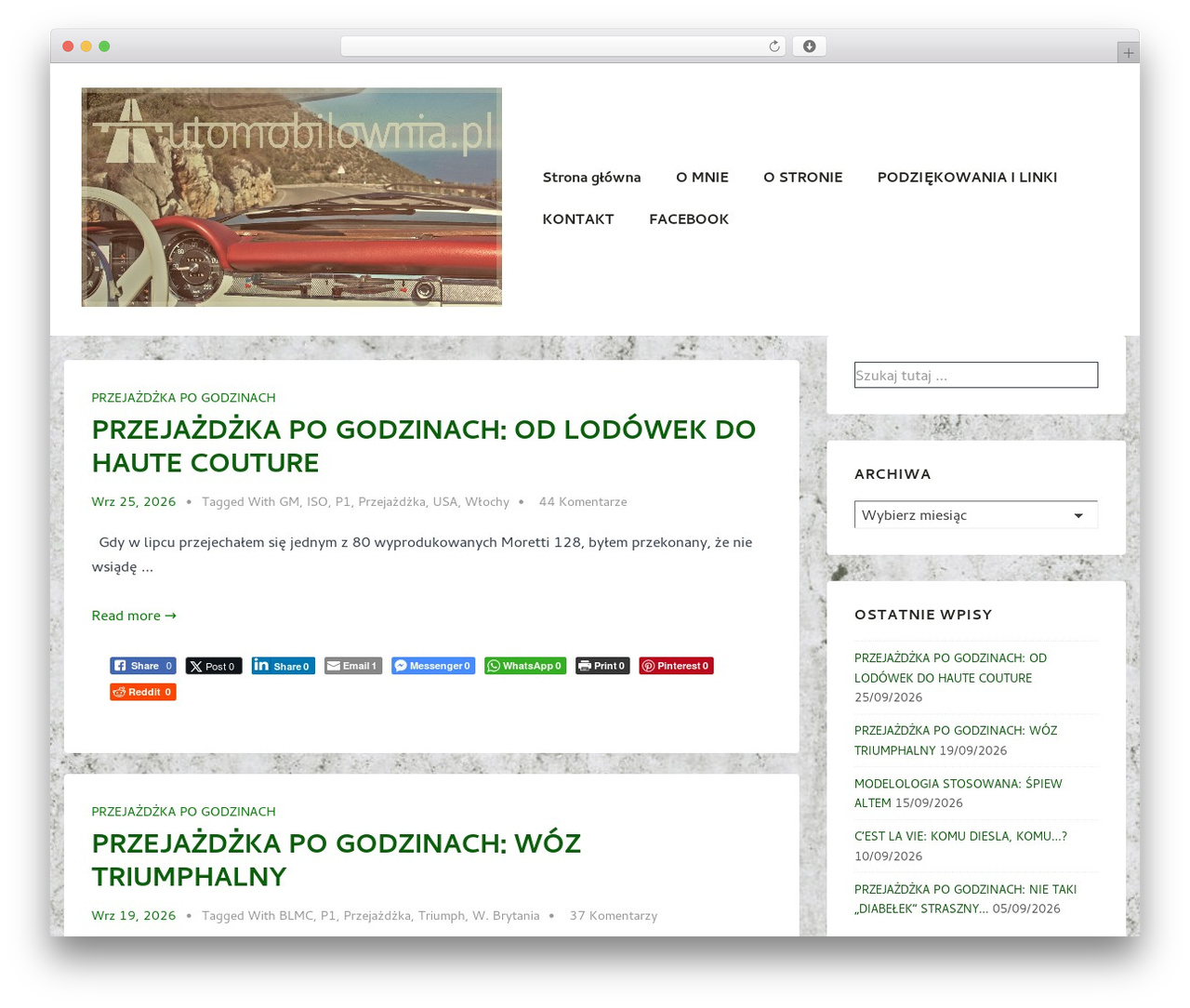
Task: Open post title 'Od lodówek do haute couture'
Action: (424, 445)
